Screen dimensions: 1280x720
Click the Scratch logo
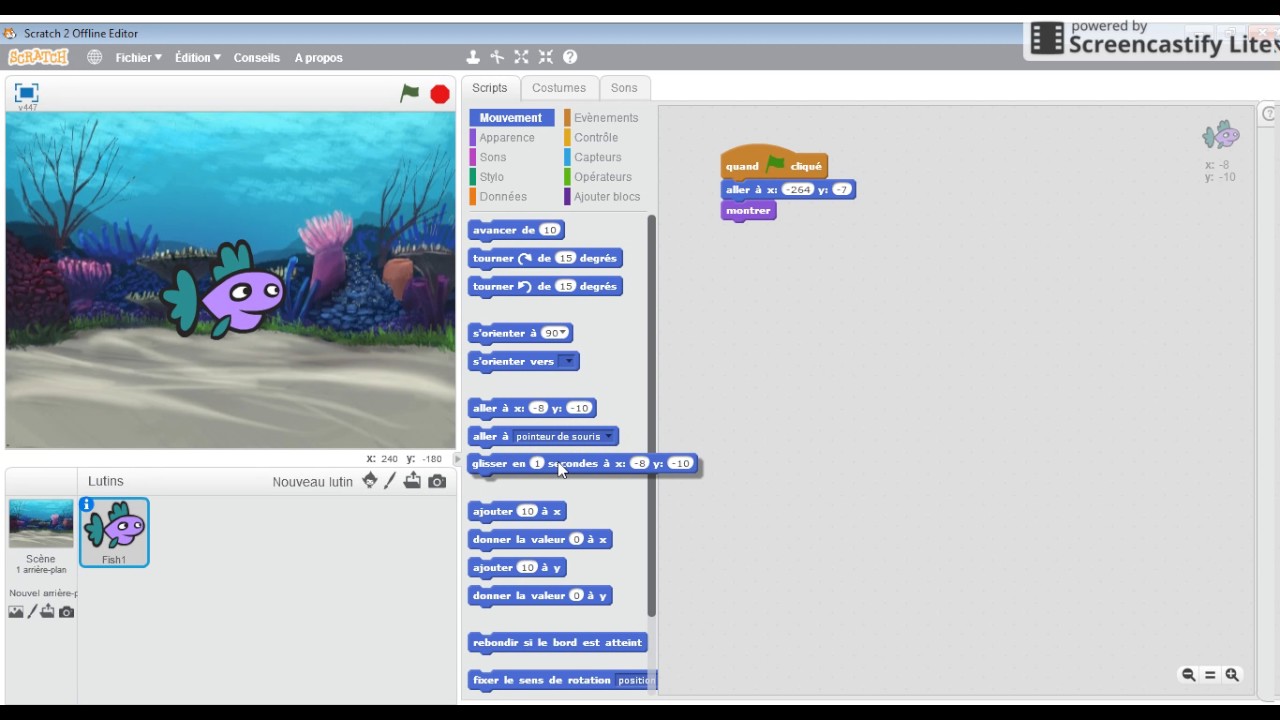38,57
